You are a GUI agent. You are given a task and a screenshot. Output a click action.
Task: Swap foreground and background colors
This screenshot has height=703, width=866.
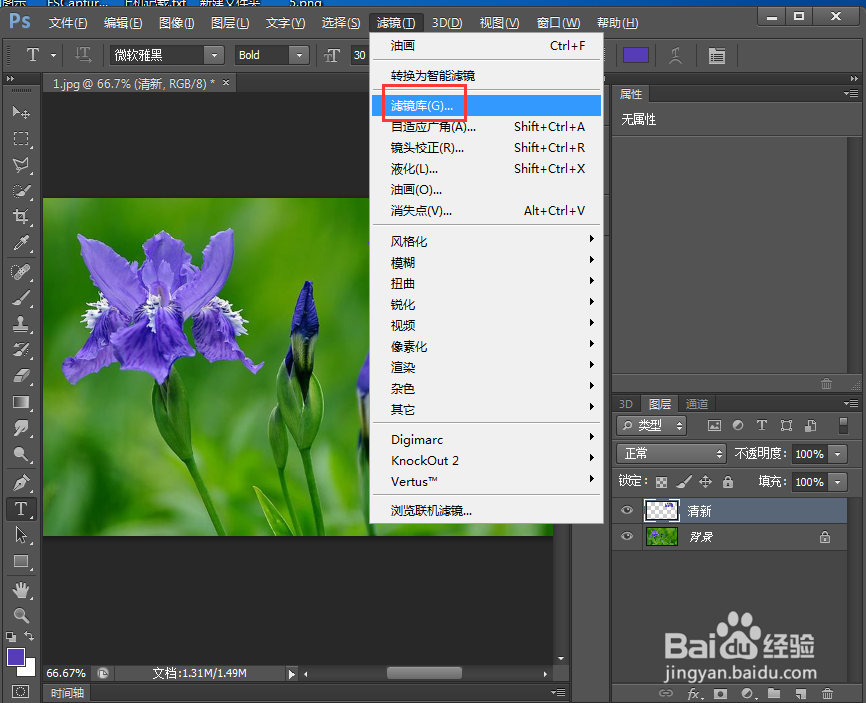[x=29, y=636]
